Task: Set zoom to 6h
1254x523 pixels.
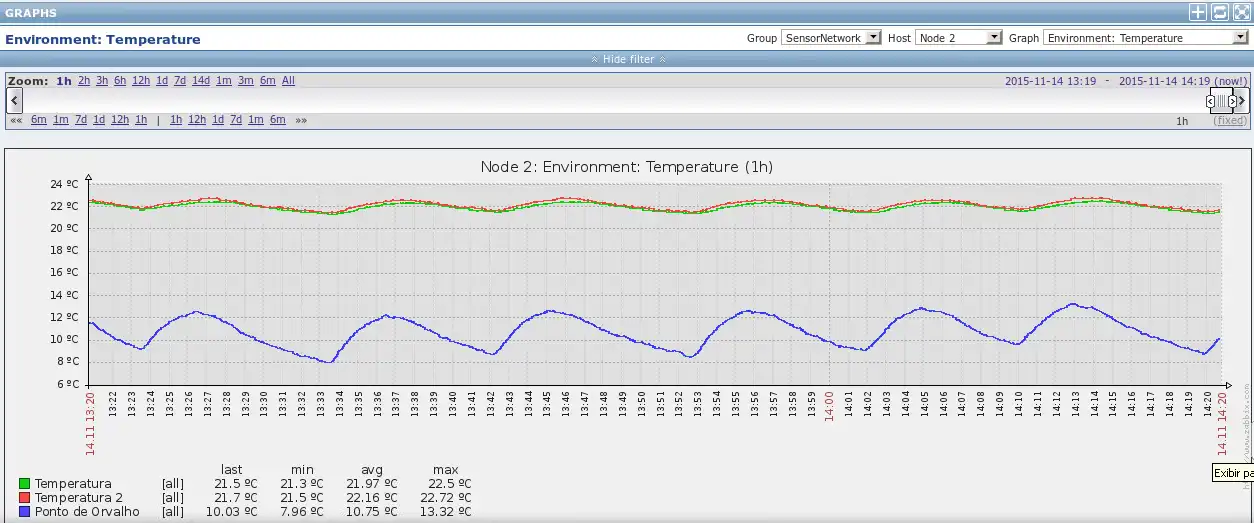Action: coord(120,81)
